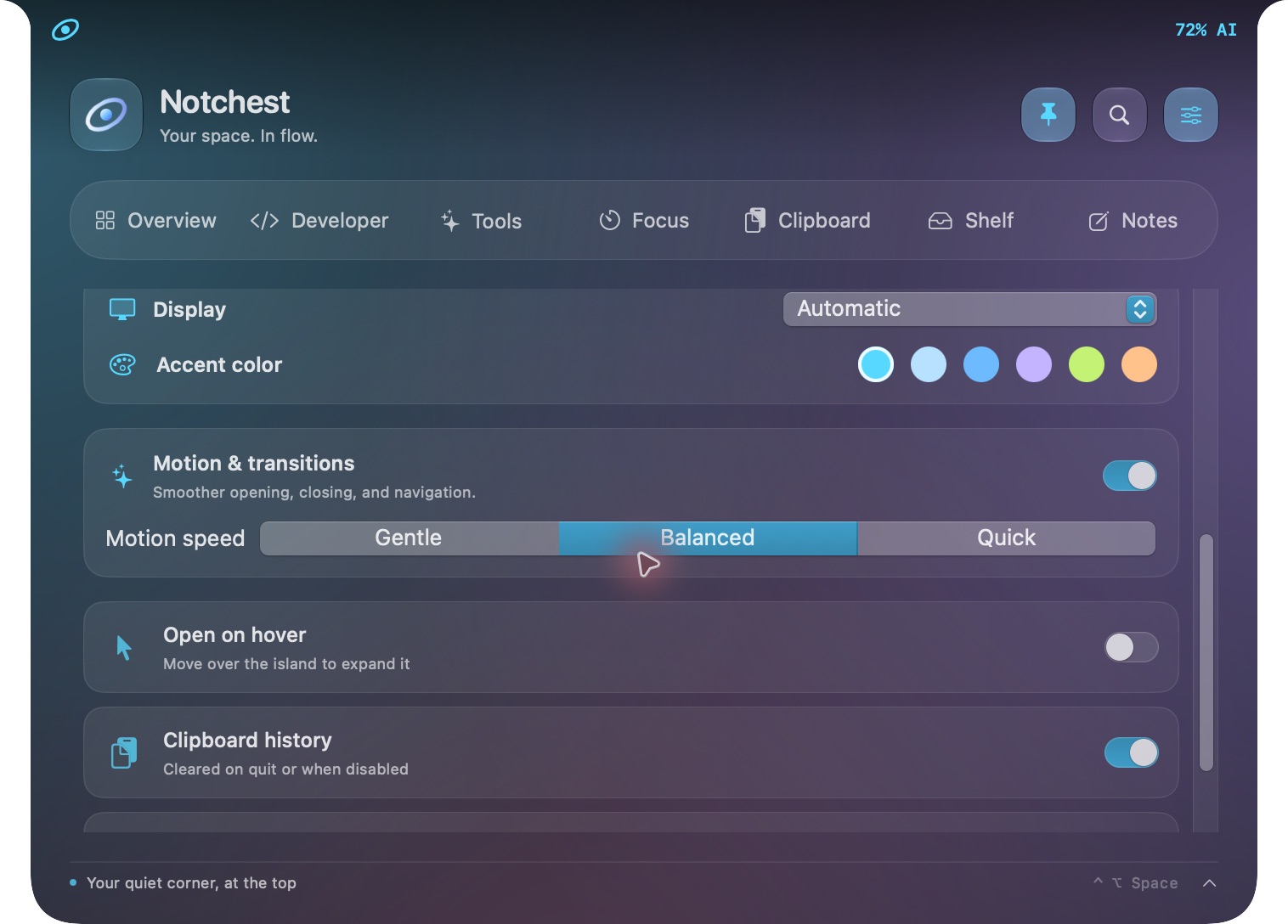1288x924 pixels.
Task: Switch to the Developer tab
Action: click(x=319, y=221)
